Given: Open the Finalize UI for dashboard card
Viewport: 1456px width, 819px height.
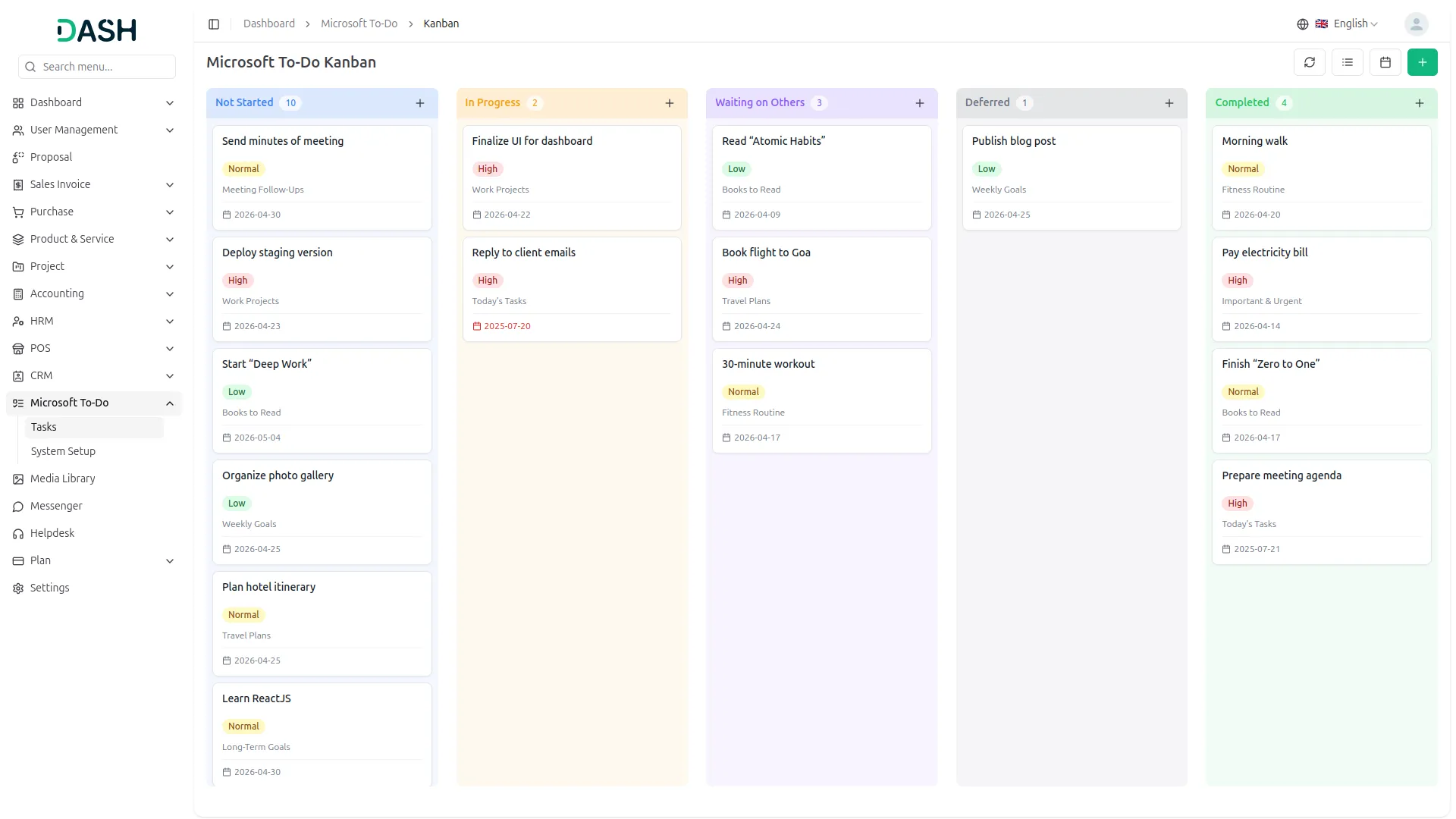Looking at the screenshot, I should point(572,178).
